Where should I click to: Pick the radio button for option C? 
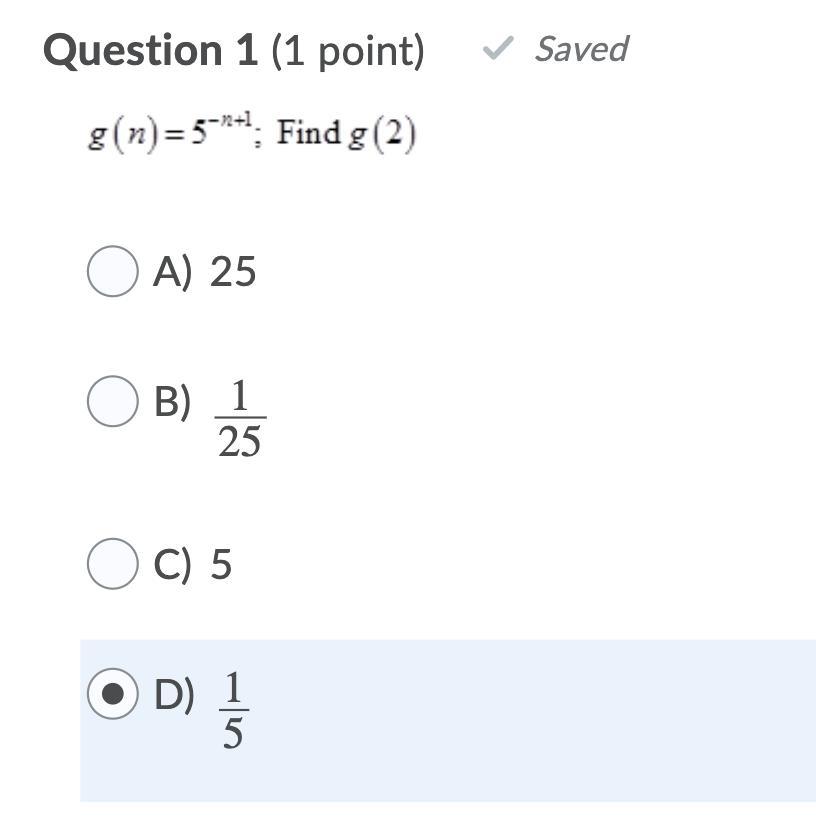pyautogui.click(x=112, y=564)
